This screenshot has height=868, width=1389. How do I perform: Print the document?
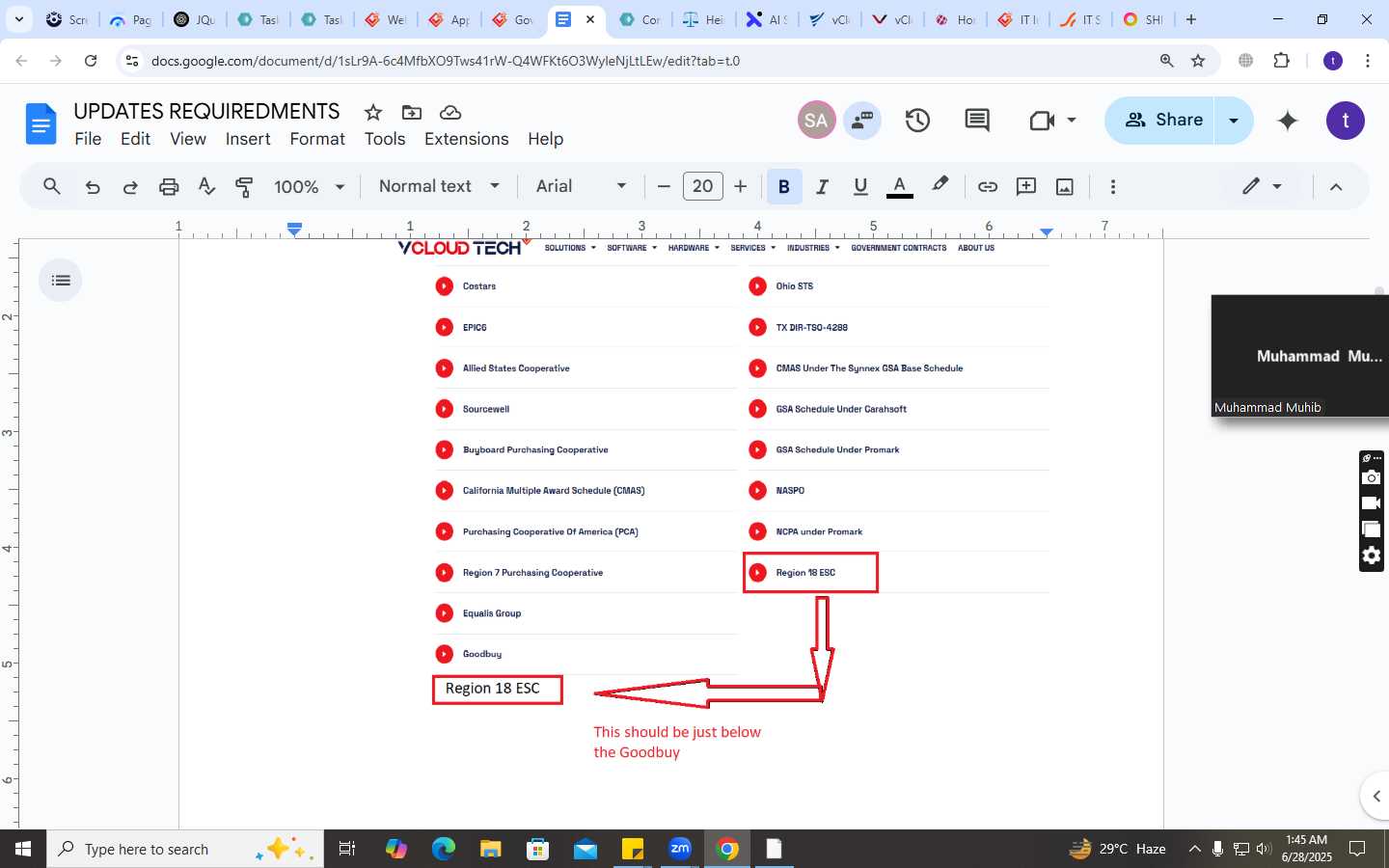[x=169, y=186]
